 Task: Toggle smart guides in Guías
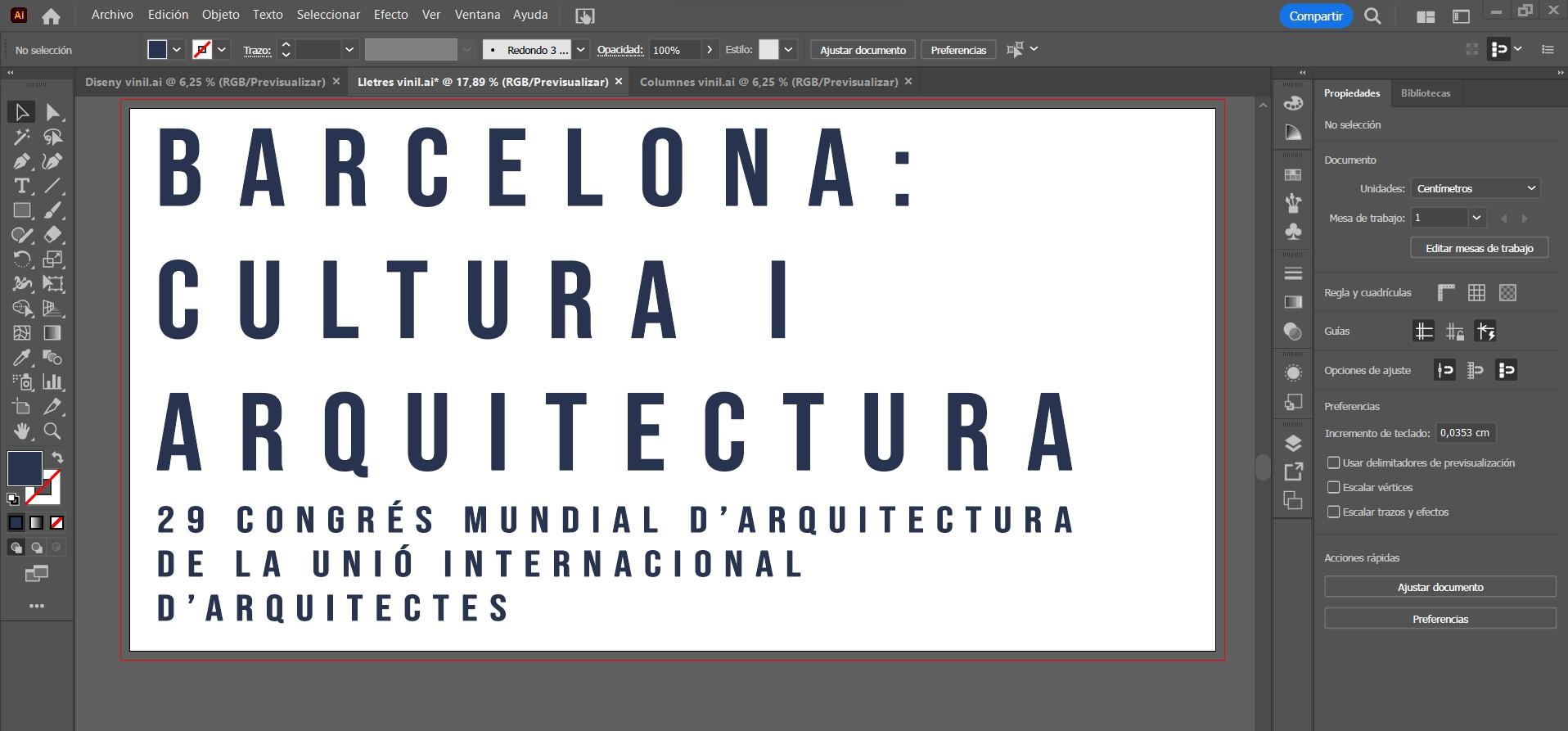tap(1485, 331)
